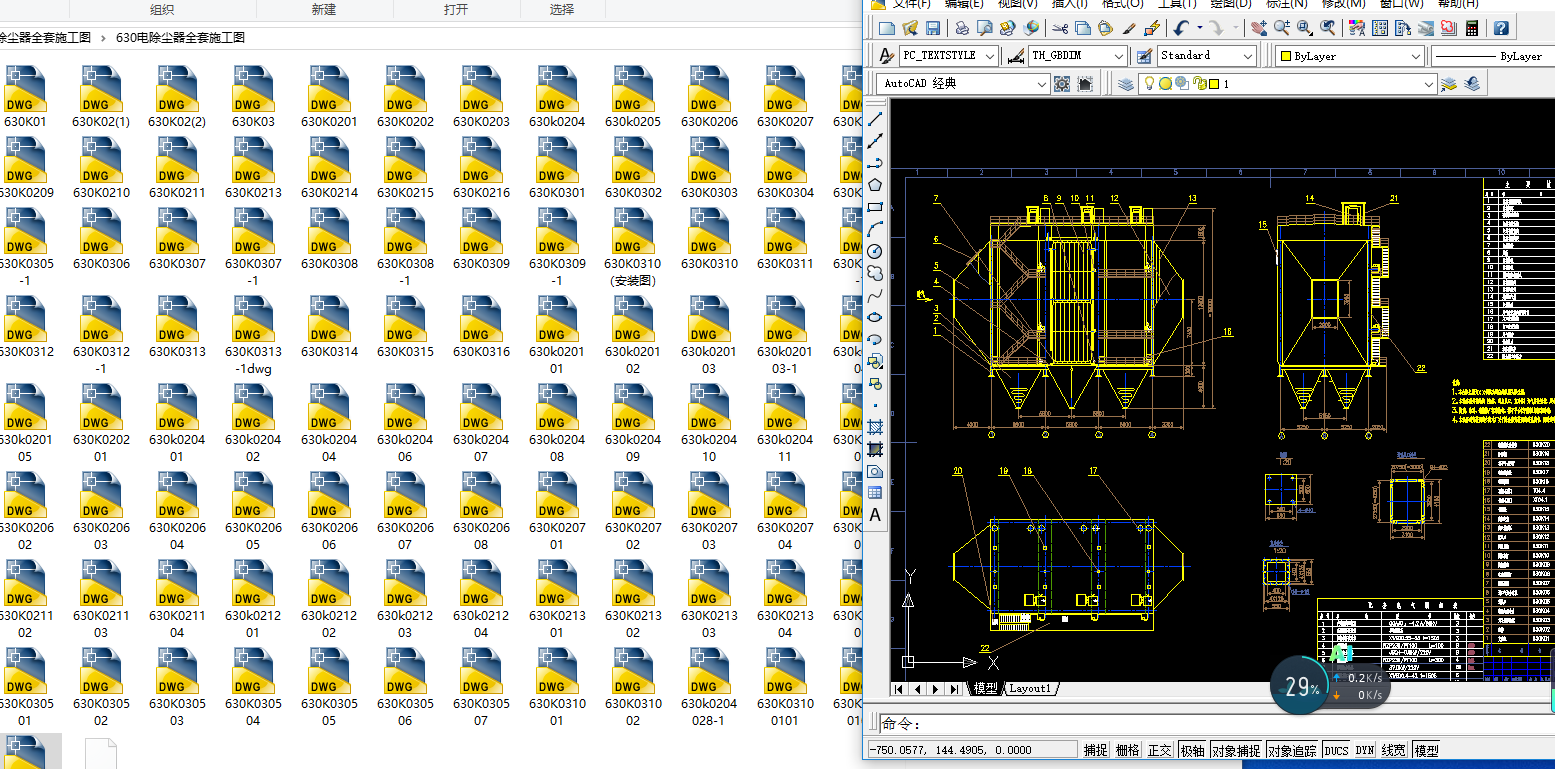Toggle 对象捕捉 object snap button
The image size is (1555, 769).
pyautogui.click(x=1235, y=750)
